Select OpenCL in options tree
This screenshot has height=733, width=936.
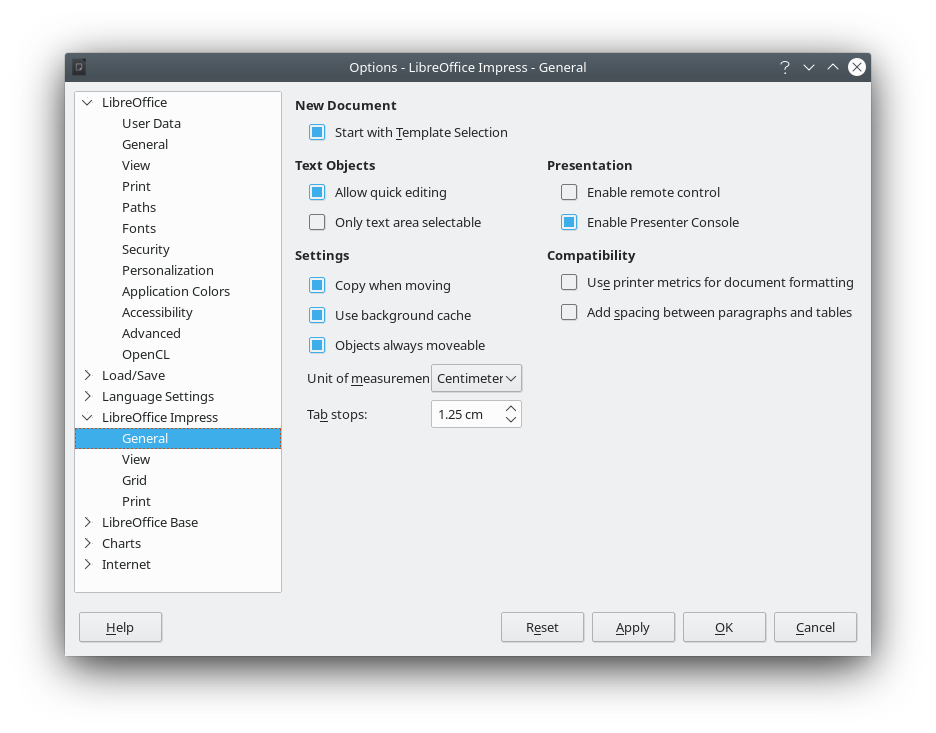(146, 355)
